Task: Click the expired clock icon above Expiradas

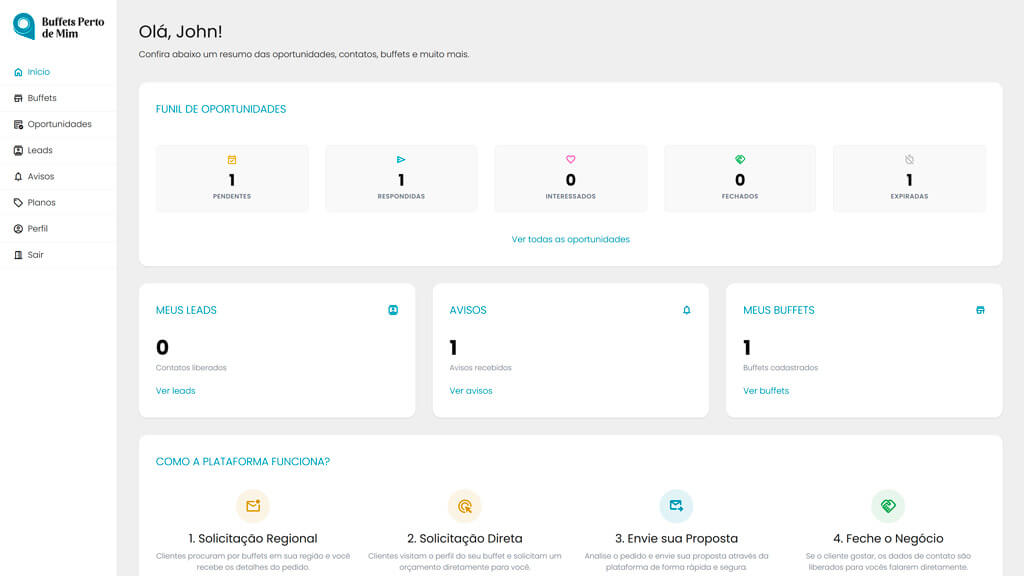Action: (x=909, y=159)
